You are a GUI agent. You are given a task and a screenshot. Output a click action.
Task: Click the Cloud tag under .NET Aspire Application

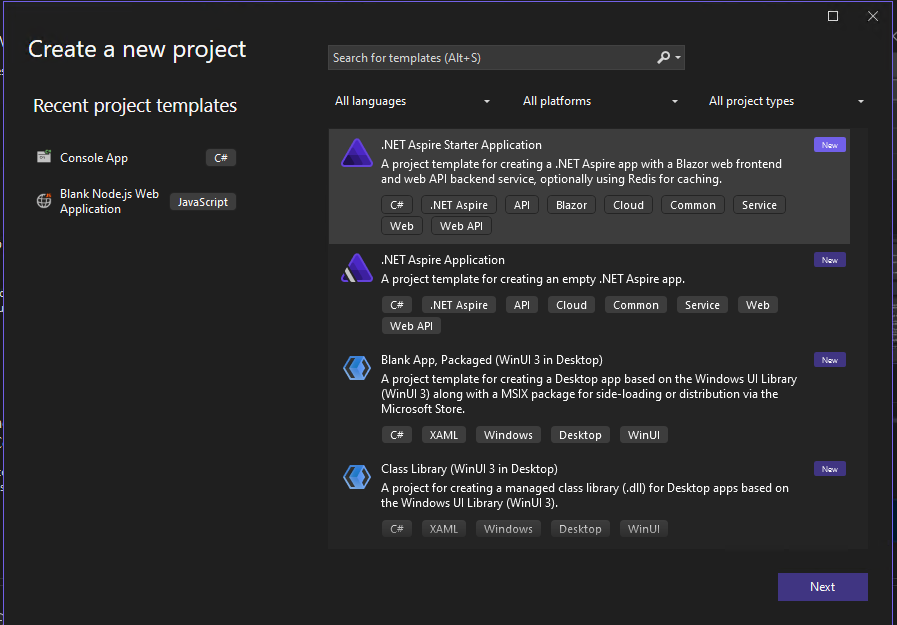pyautogui.click(x=571, y=304)
